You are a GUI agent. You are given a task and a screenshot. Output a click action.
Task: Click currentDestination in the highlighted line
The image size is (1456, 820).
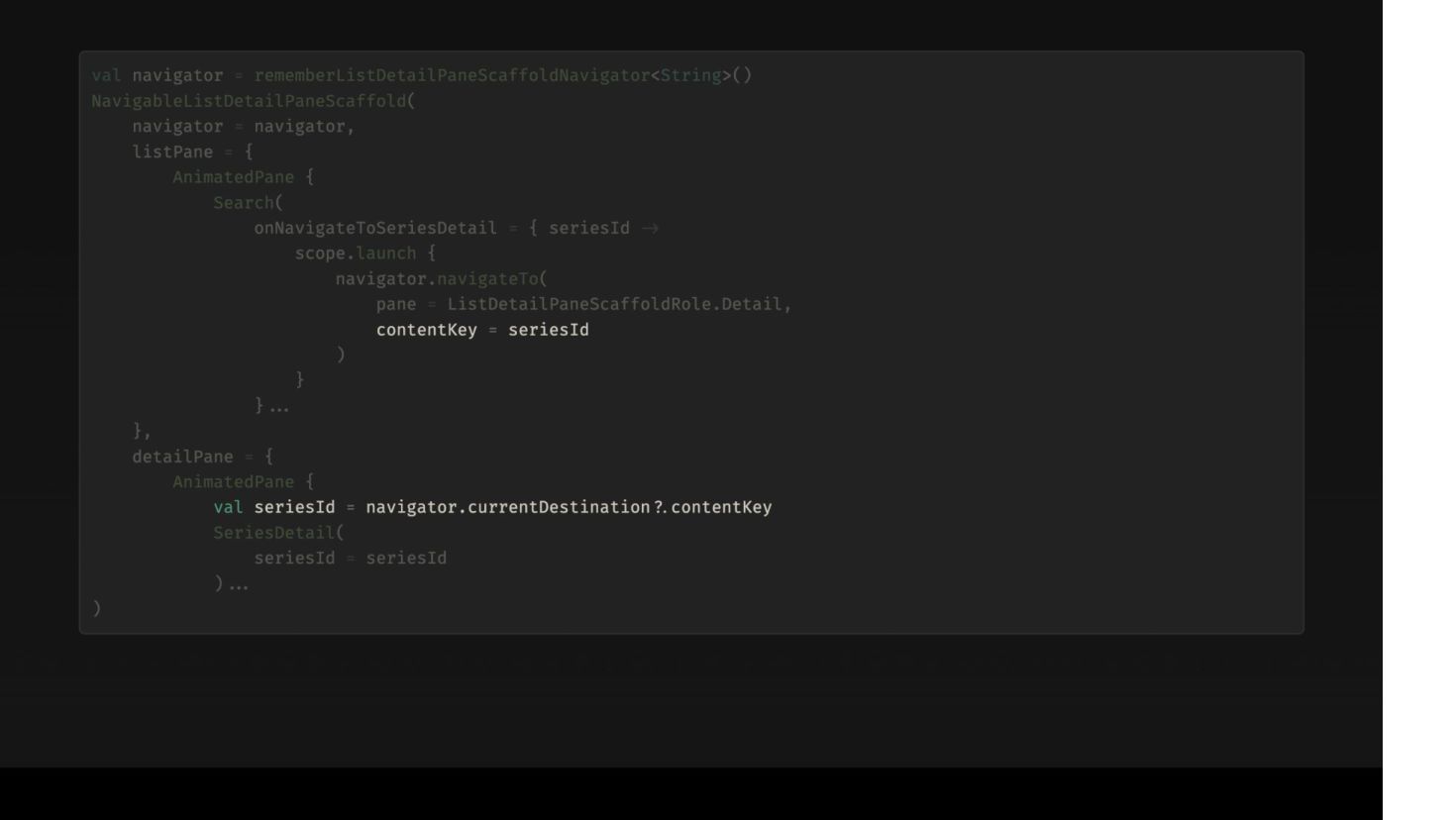(x=559, y=507)
